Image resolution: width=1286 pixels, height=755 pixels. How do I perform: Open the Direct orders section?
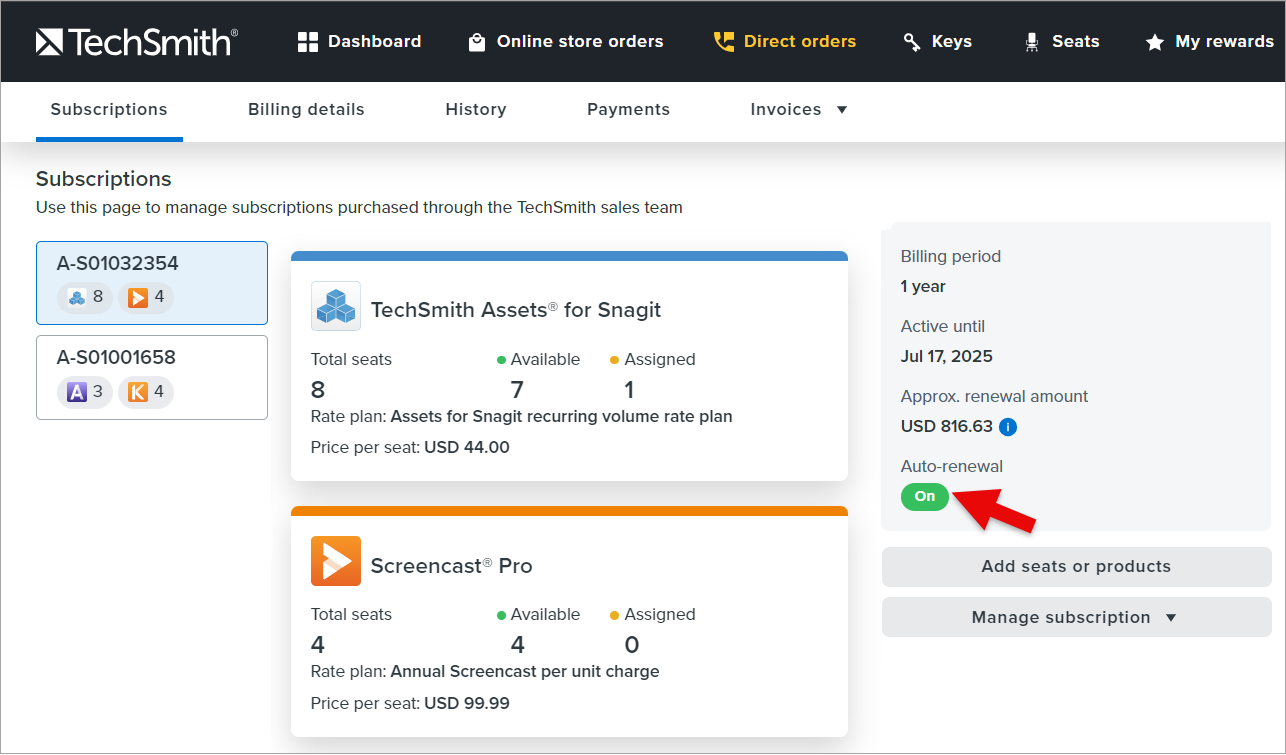[785, 42]
